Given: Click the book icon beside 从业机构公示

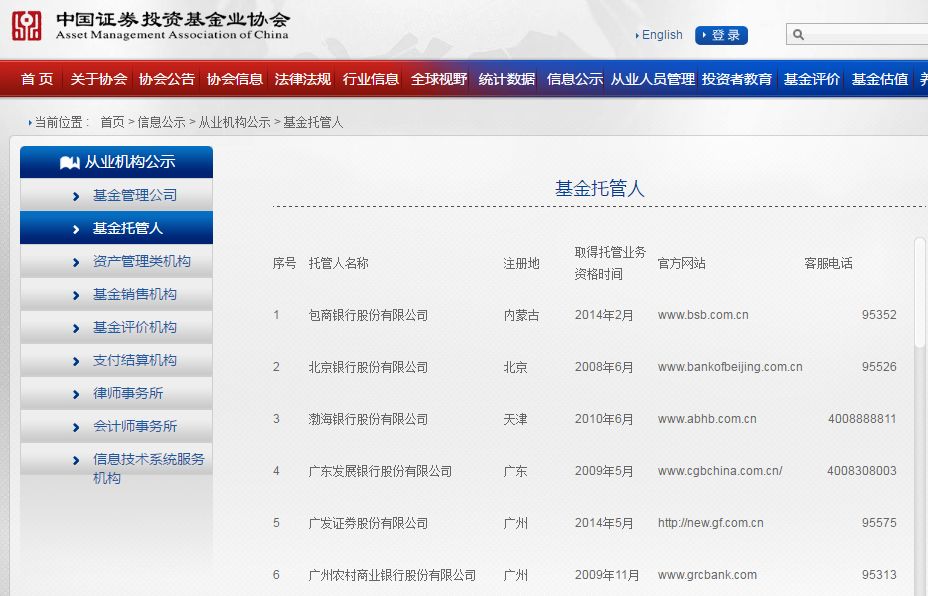Looking at the screenshot, I should (69, 162).
